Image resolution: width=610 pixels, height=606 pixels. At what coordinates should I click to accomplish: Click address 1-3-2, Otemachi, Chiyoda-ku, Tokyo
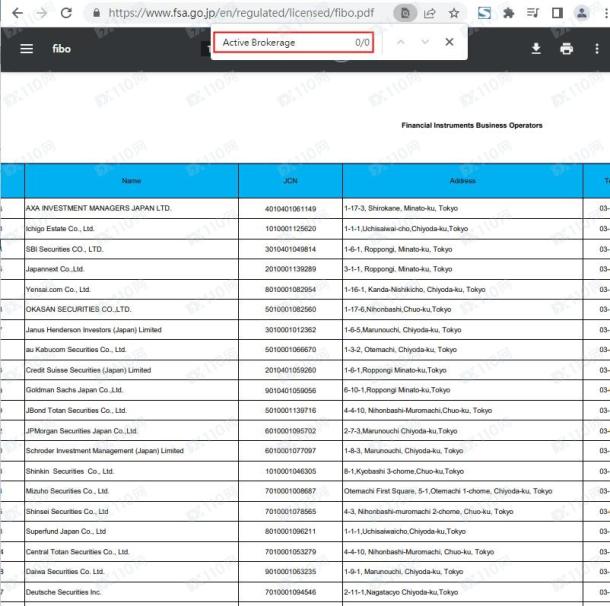[400, 350]
